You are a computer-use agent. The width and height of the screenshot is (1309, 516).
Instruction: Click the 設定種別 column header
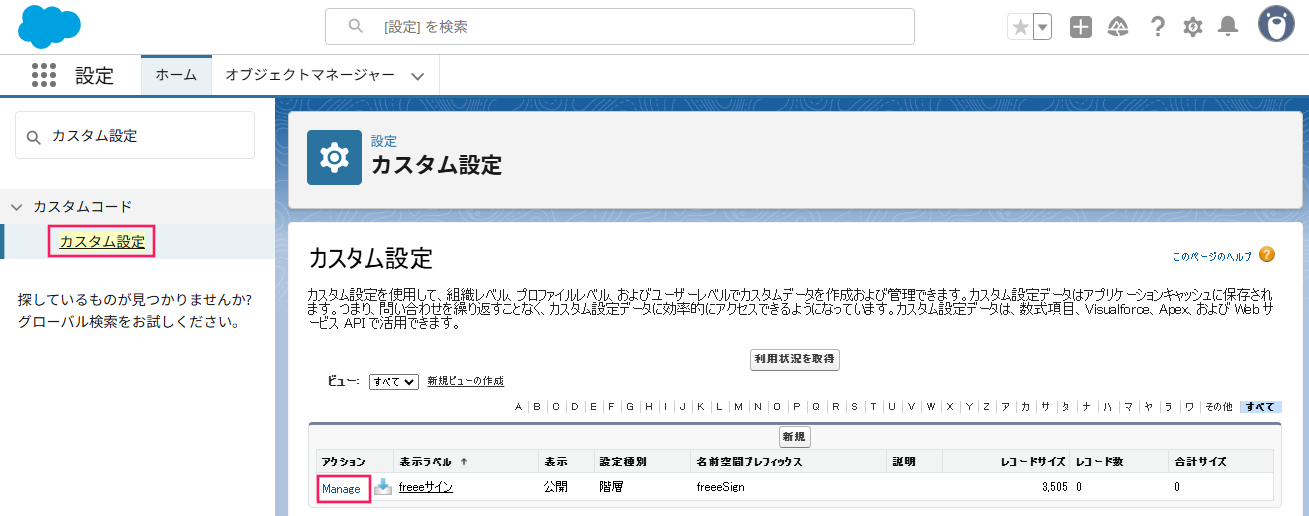[623, 462]
